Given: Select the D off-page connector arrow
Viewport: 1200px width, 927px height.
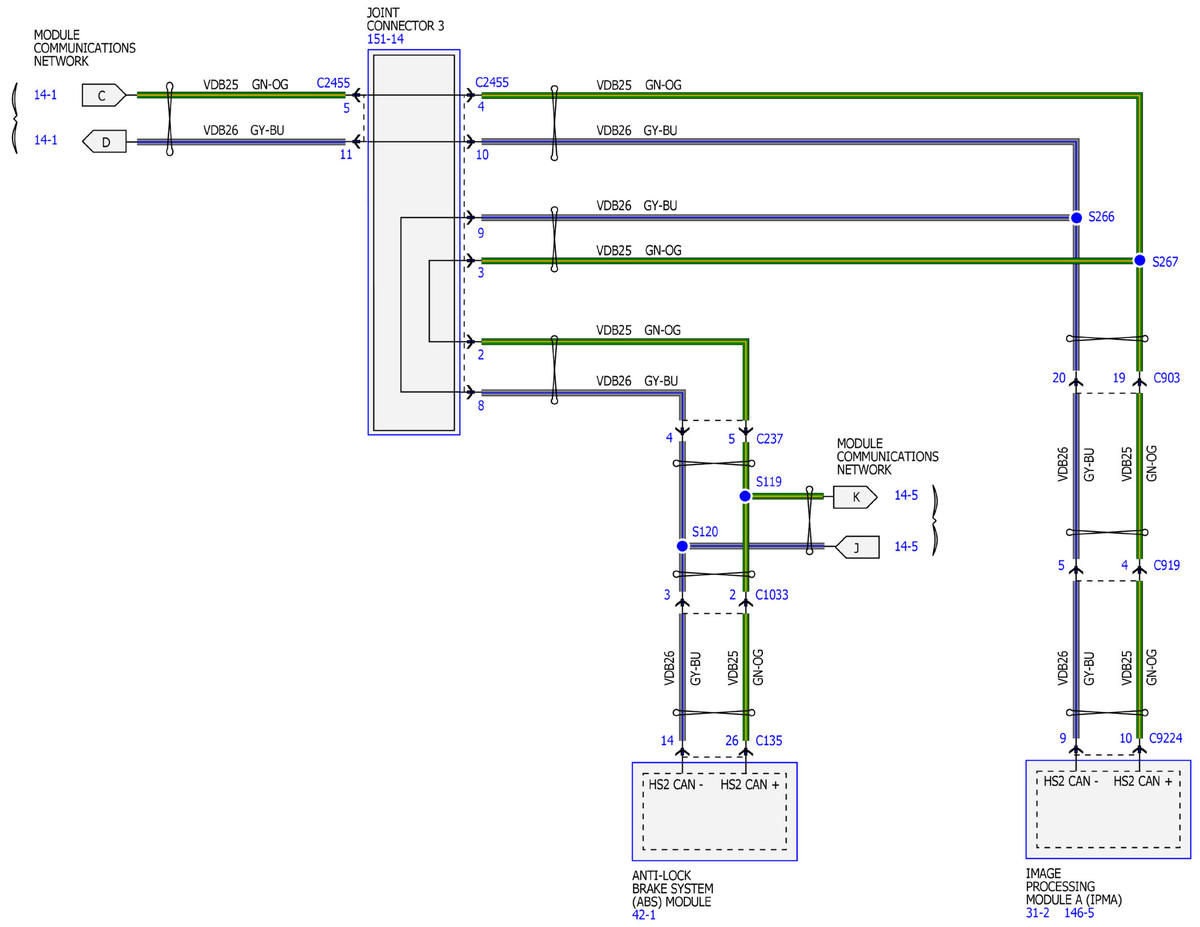Looking at the screenshot, I should pyautogui.click(x=105, y=142).
